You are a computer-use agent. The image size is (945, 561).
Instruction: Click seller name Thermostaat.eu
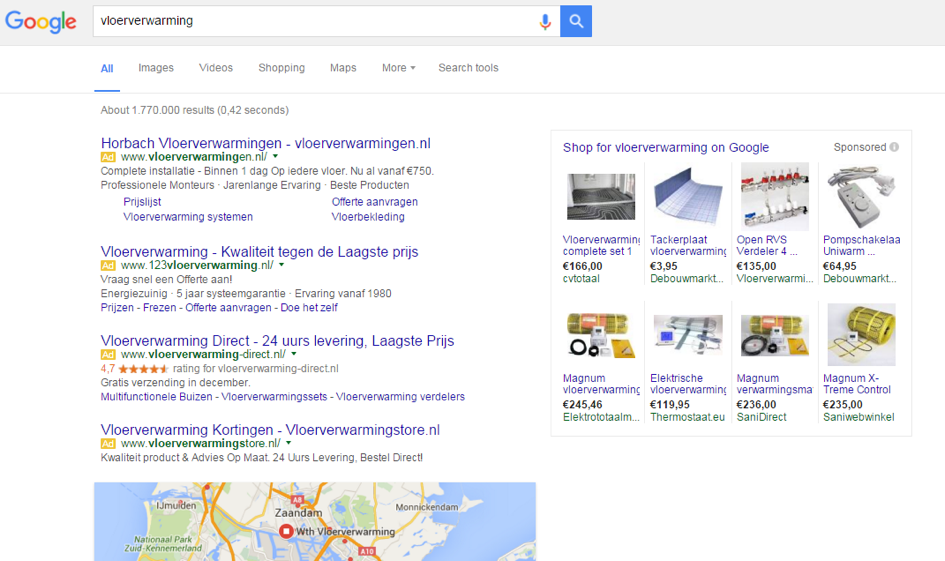pyautogui.click(x=687, y=417)
